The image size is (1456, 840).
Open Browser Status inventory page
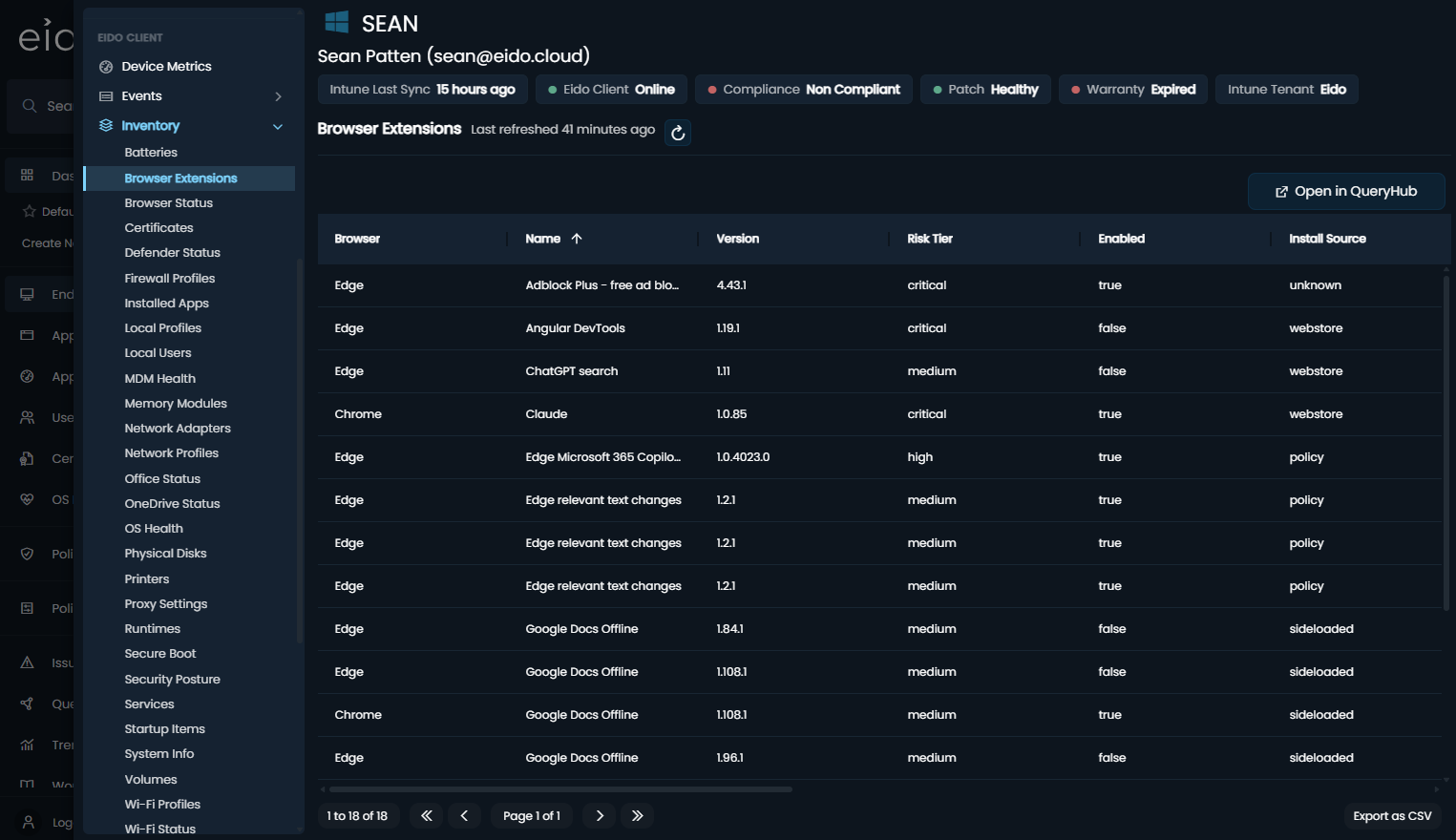pos(169,203)
